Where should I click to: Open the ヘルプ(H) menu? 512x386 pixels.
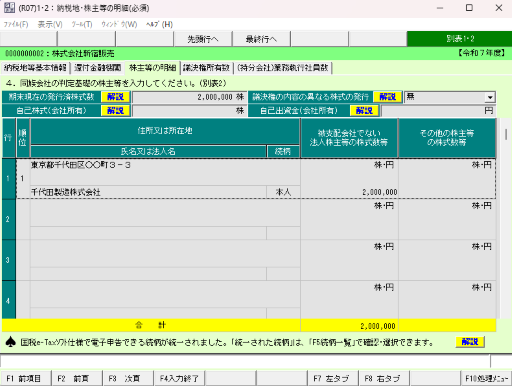point(159,24)
